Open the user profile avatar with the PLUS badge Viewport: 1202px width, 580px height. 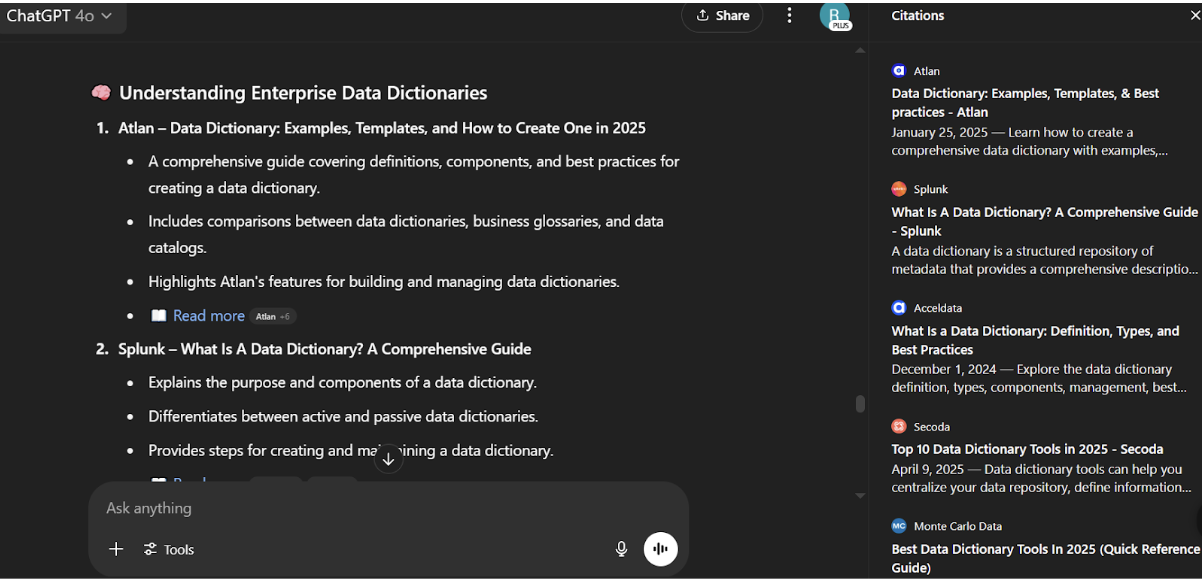tap(834, 15)
